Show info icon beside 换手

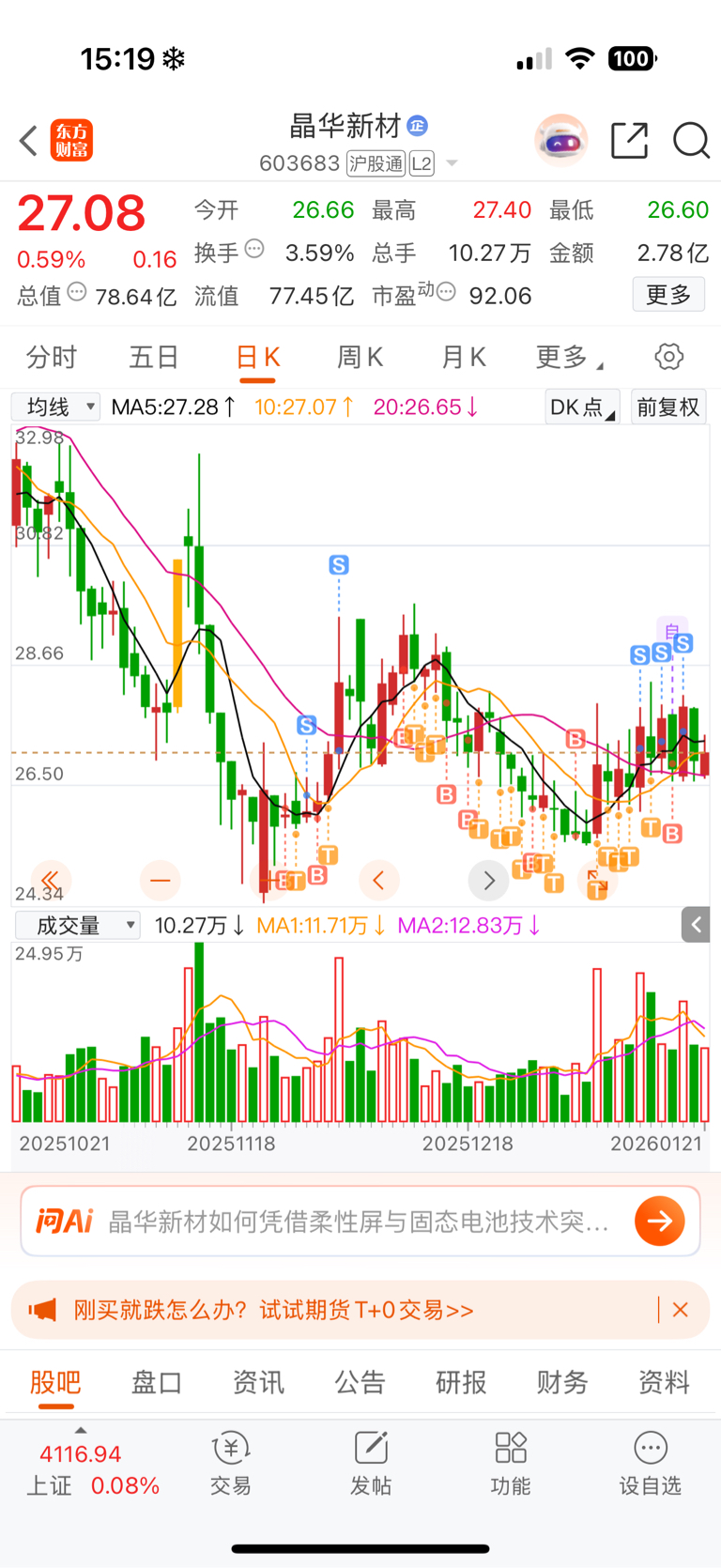pyautogui.click(x=254, y=250)
